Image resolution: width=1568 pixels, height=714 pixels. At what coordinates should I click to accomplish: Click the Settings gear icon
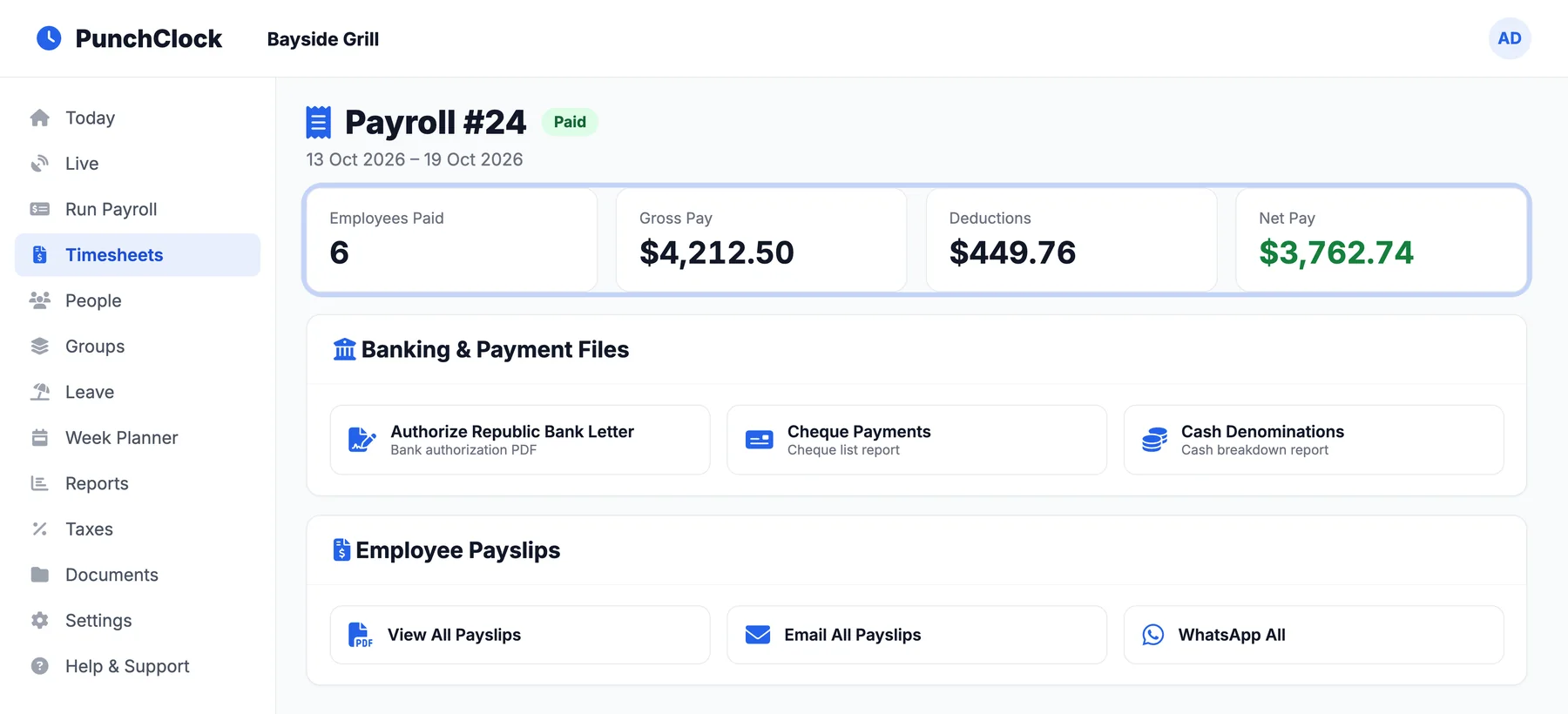click(40, 621)
